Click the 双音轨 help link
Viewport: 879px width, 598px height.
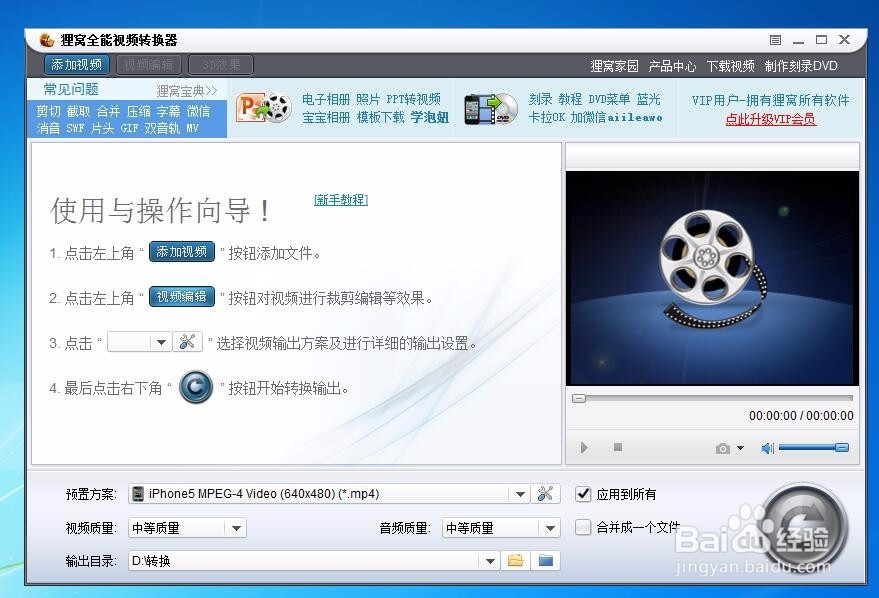(x=162, y=128)
